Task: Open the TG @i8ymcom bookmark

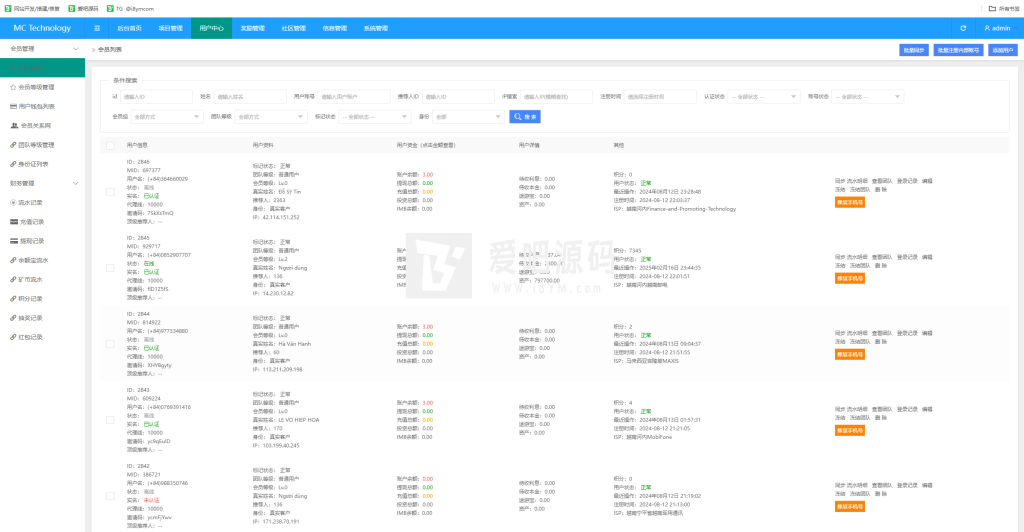Action: tap(130, 8)
